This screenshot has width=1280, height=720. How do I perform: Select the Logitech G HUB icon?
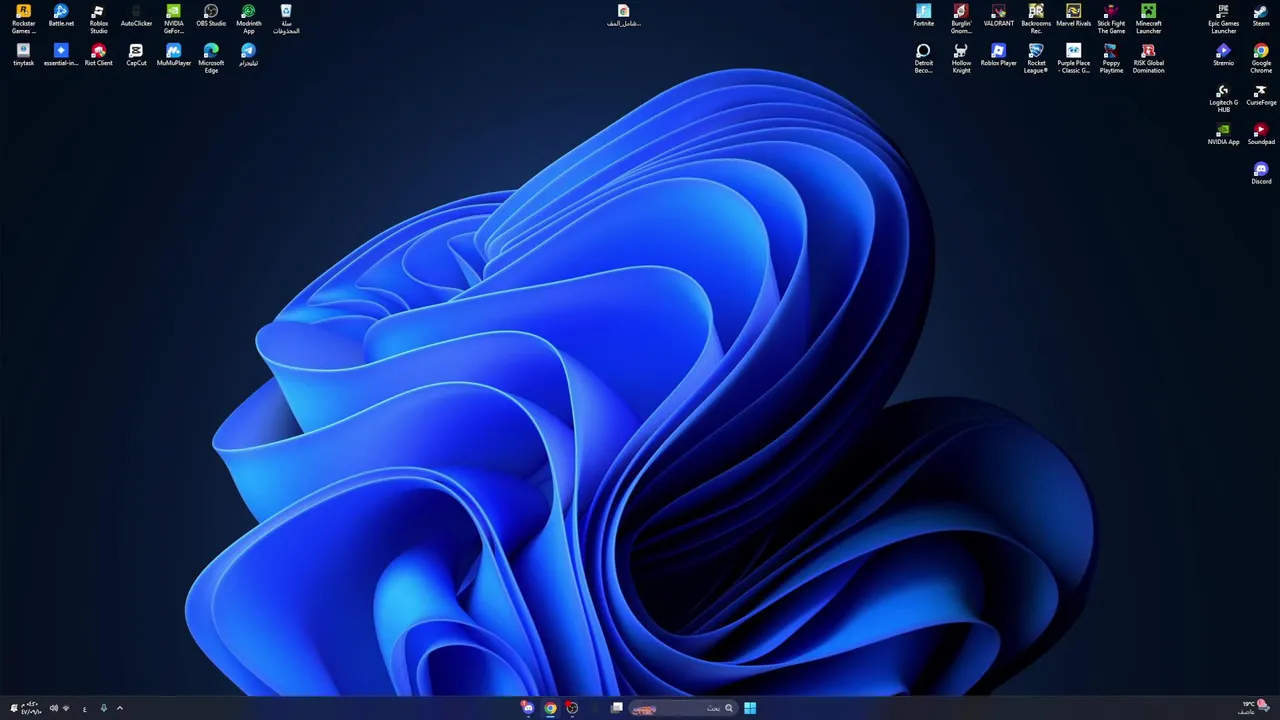(1223, 98)
